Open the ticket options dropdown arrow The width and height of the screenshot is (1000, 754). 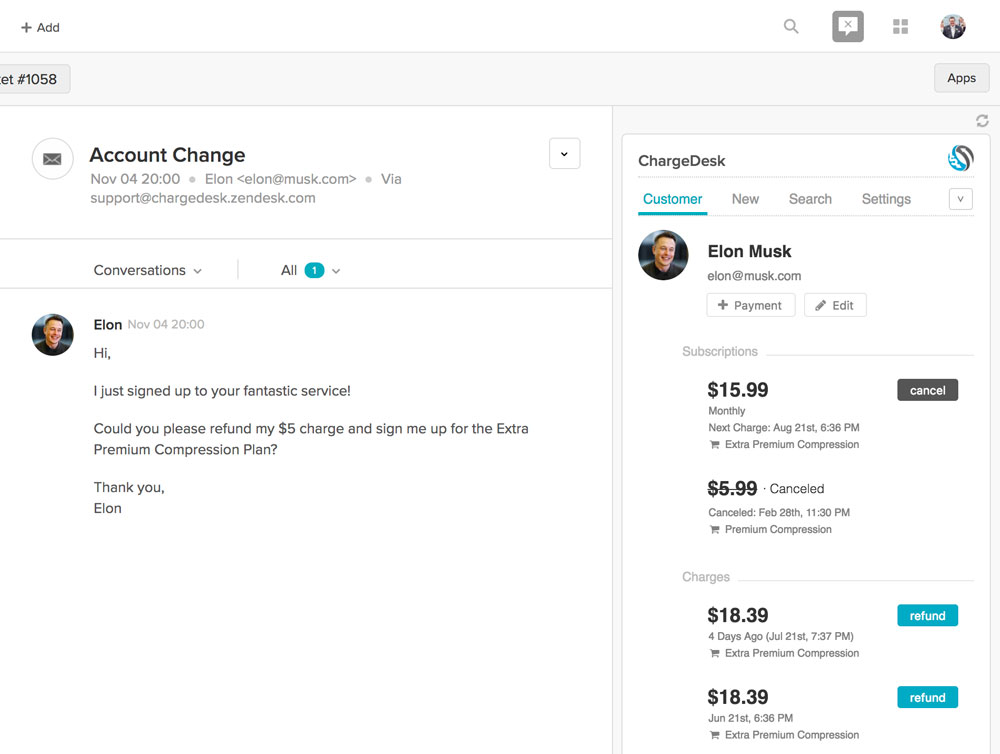point(564,154)
